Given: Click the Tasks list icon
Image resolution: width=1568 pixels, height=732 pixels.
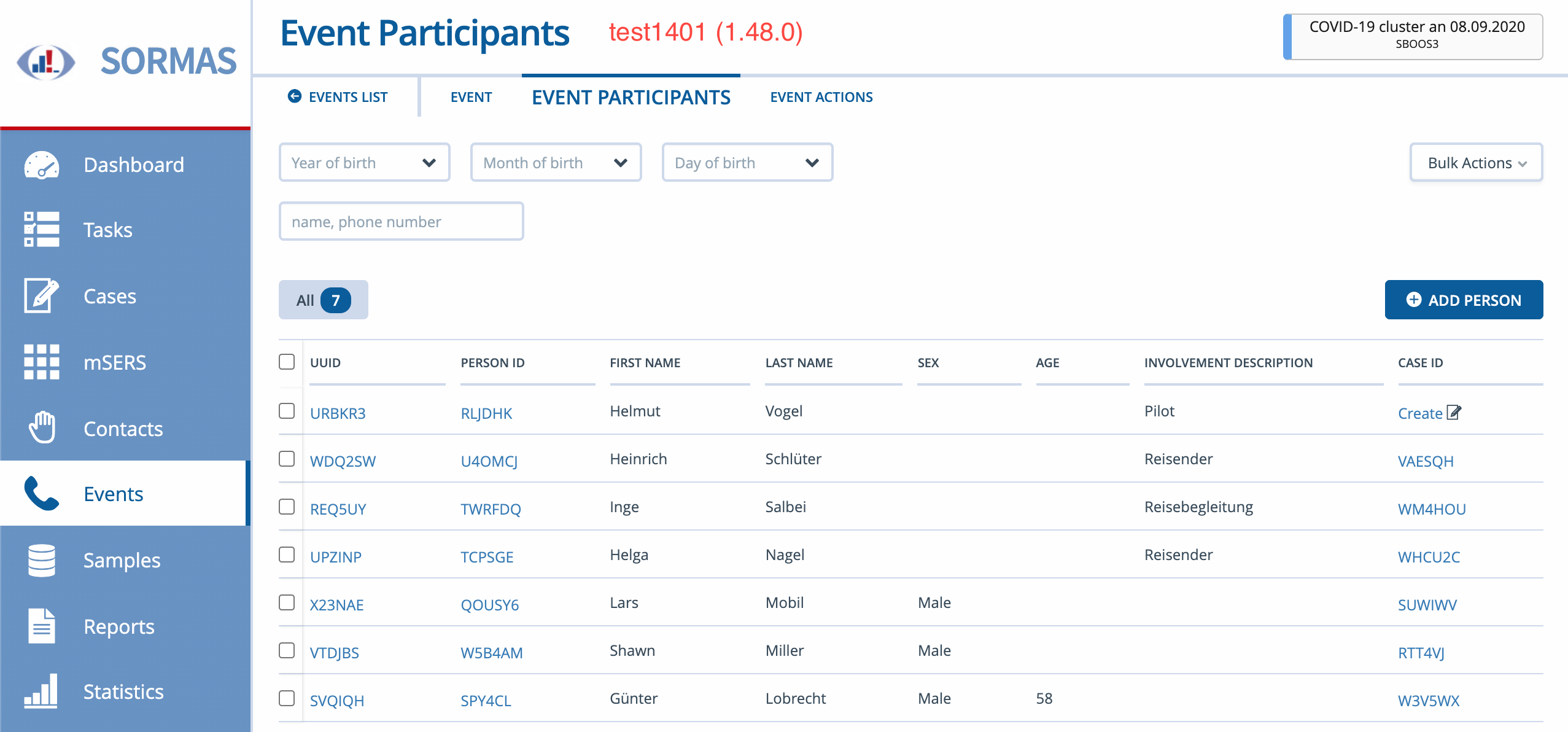Looking at the screenshot, I should pos(41,229).
